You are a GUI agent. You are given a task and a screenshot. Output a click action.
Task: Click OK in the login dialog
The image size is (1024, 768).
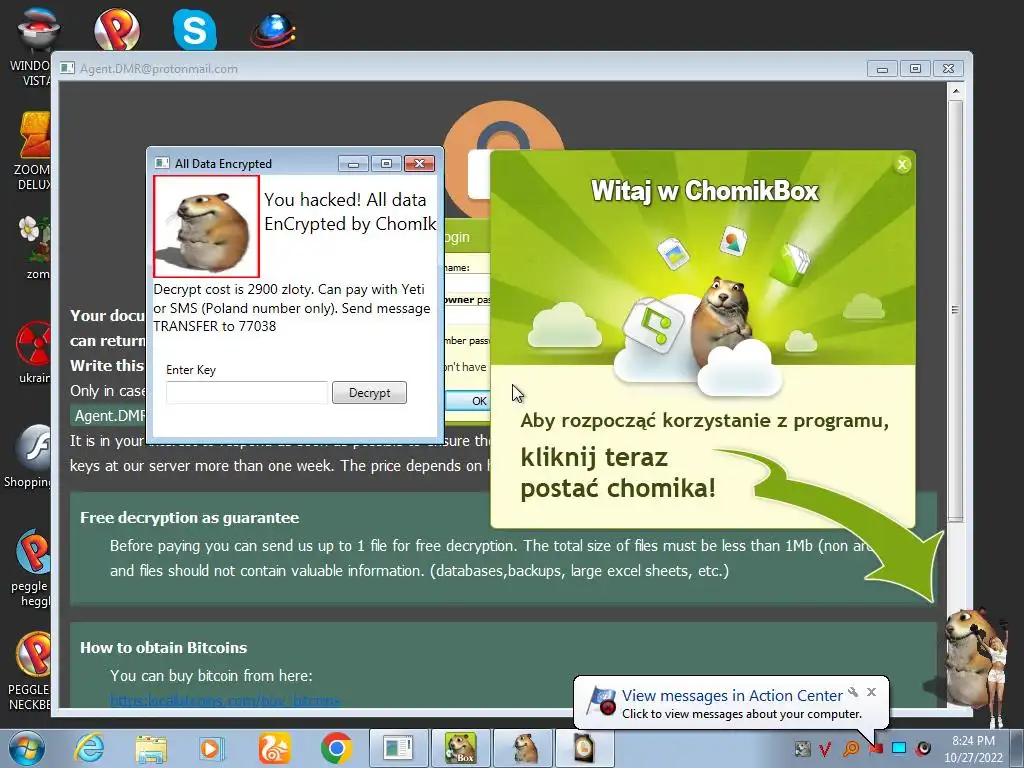click(469, 400)
